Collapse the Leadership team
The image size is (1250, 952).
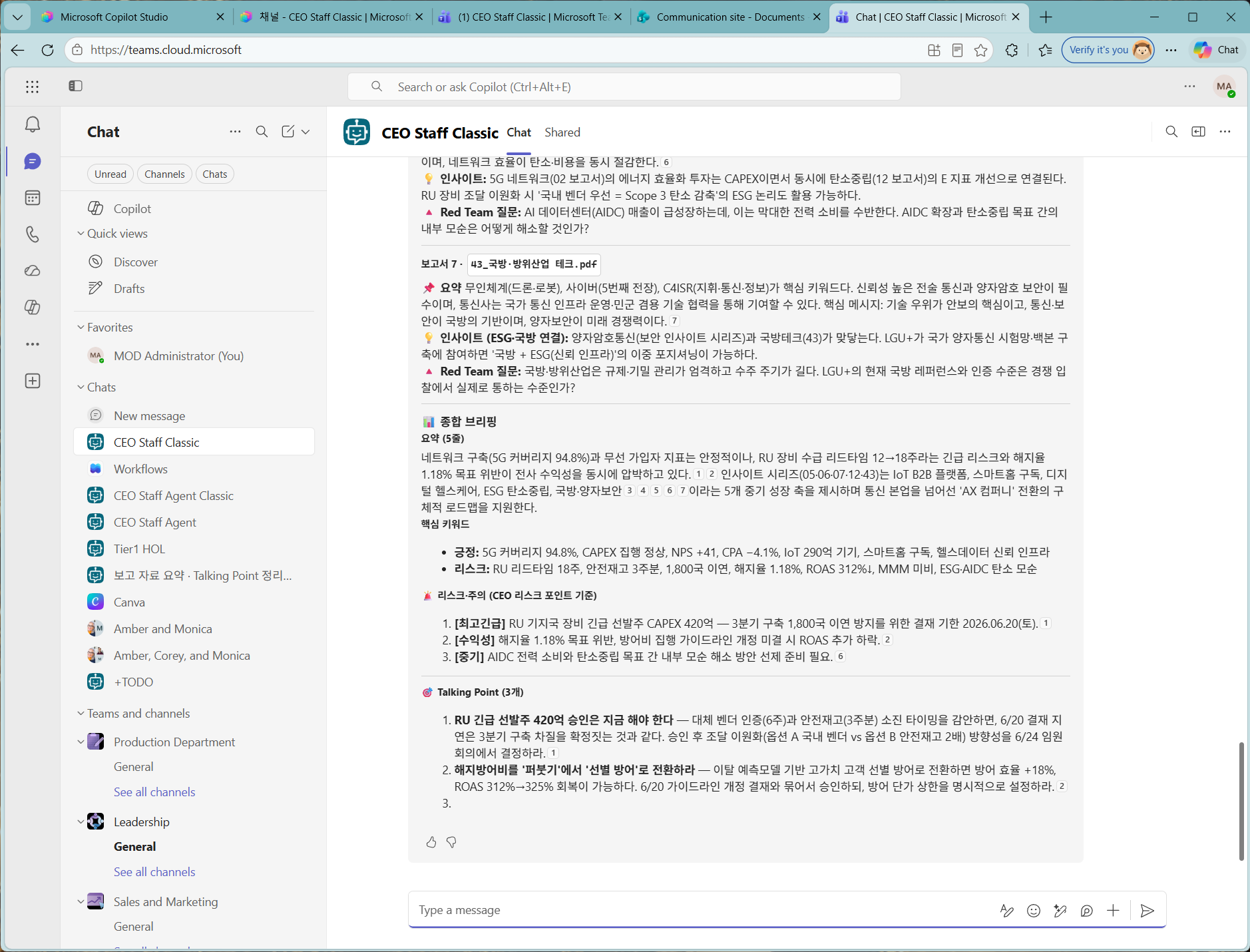[x=81, y=822]
